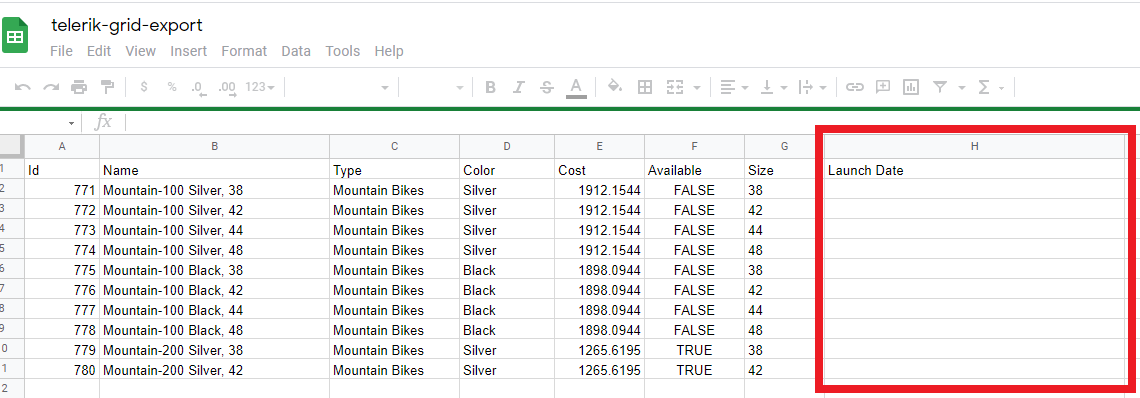Decrease decimal places
The height and width of the screenshot is (398, 1140).
tap(198, 88)
